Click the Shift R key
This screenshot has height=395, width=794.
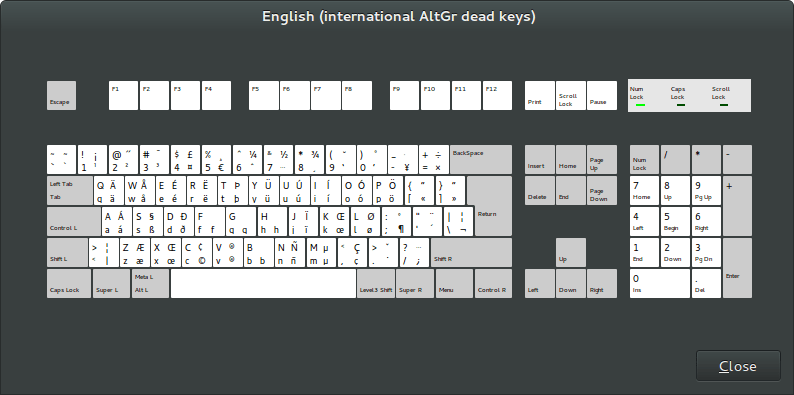[x=471, y=252]
